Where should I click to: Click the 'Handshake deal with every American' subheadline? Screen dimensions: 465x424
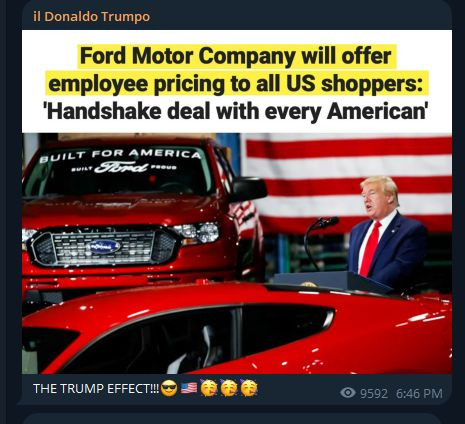pyautogui.click(x=236, y=111)
